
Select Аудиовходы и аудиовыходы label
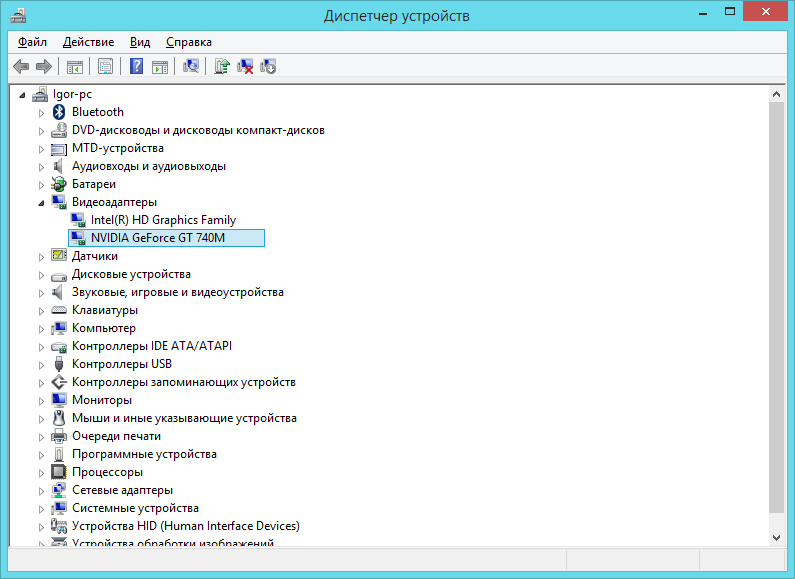tap(149, 166)
